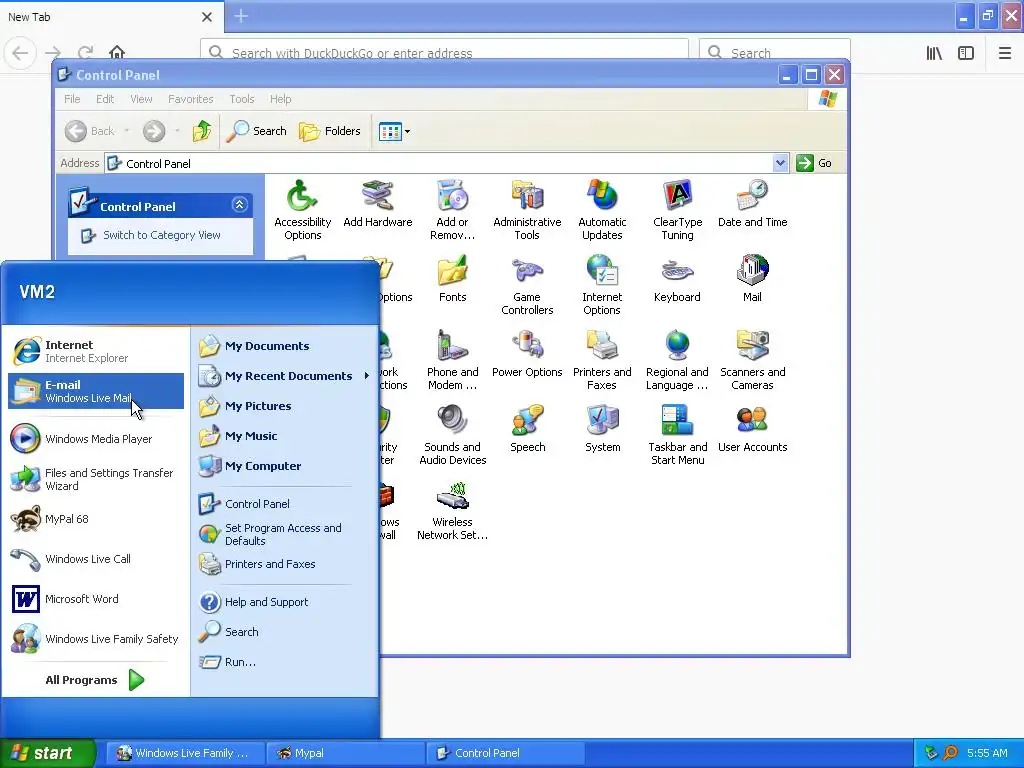The image size is (1024, 768).
Task: Open the Edit menu
Action: [104, 99]
